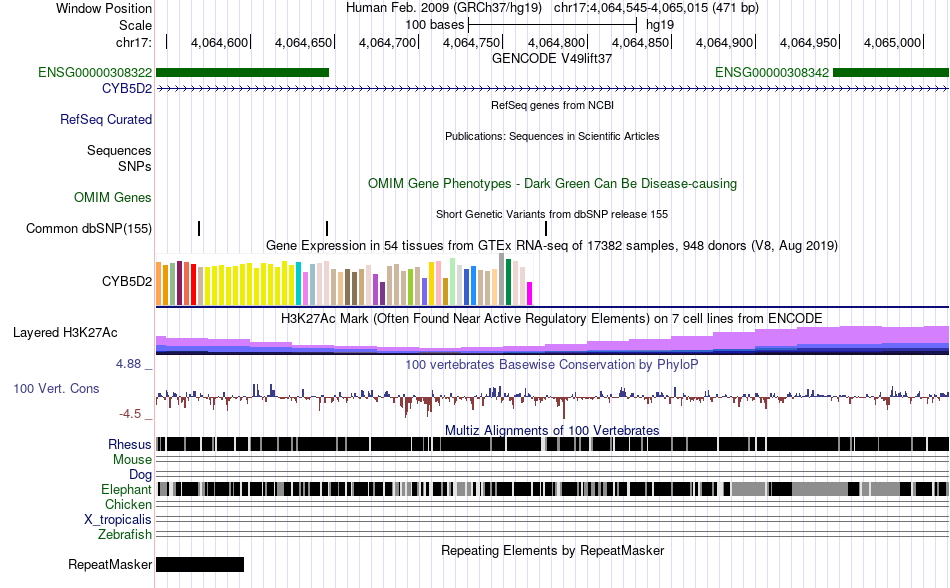Image resolution: width=950 pixels, height=588 pixels.
Task: Open the RefSeq Curated track label
Action: 106,119
